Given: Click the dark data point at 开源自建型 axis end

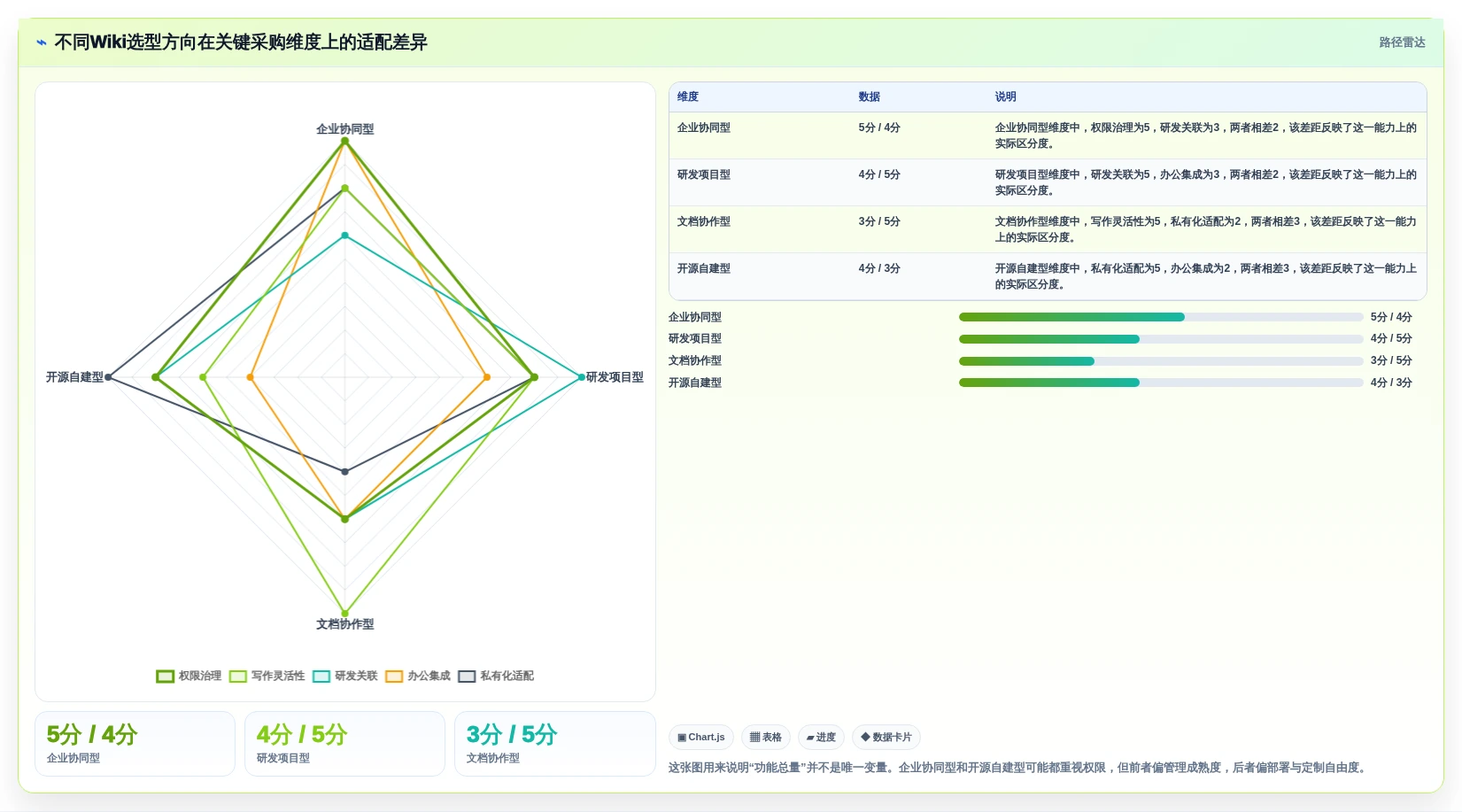Looking at the screenshot, I should tap(108, 377).
